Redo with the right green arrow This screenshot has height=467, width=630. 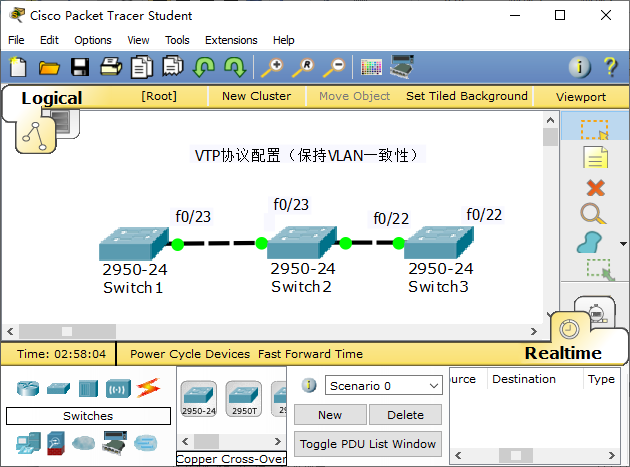click(235, 67)
